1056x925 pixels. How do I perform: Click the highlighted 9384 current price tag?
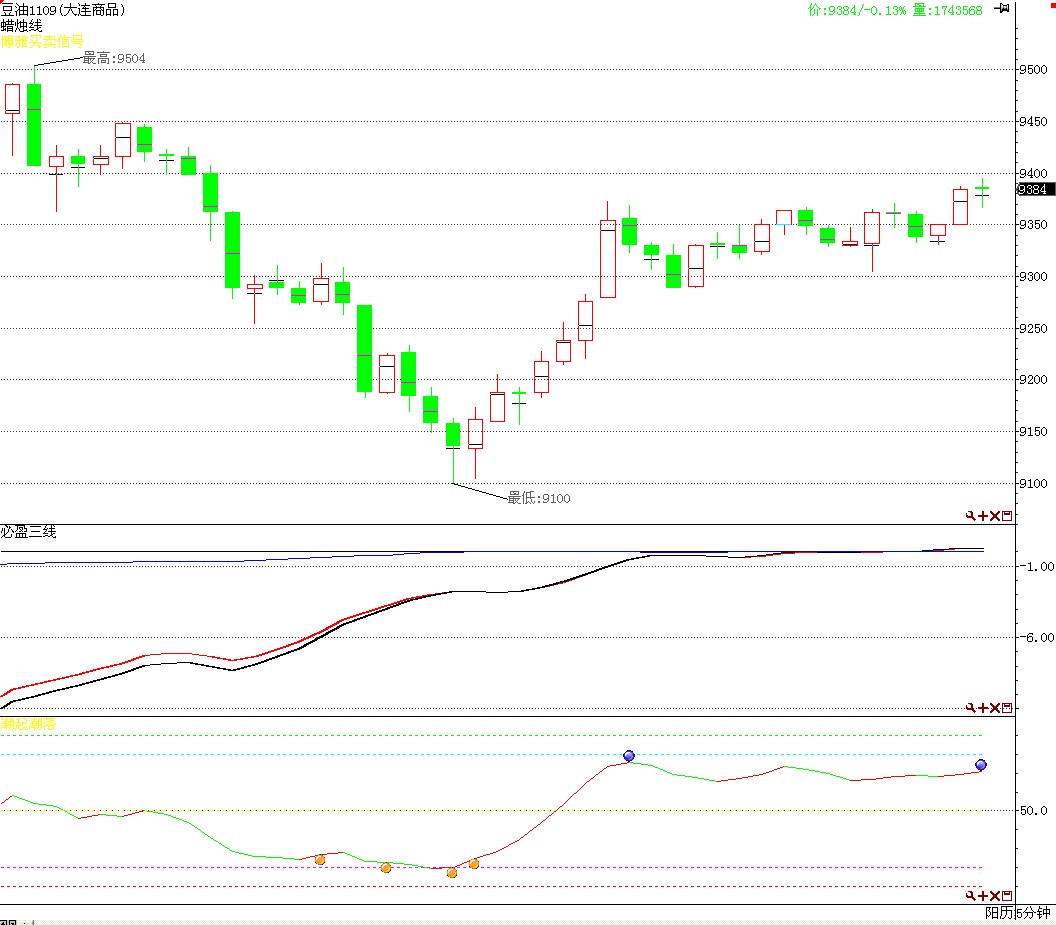(1035, 189)
